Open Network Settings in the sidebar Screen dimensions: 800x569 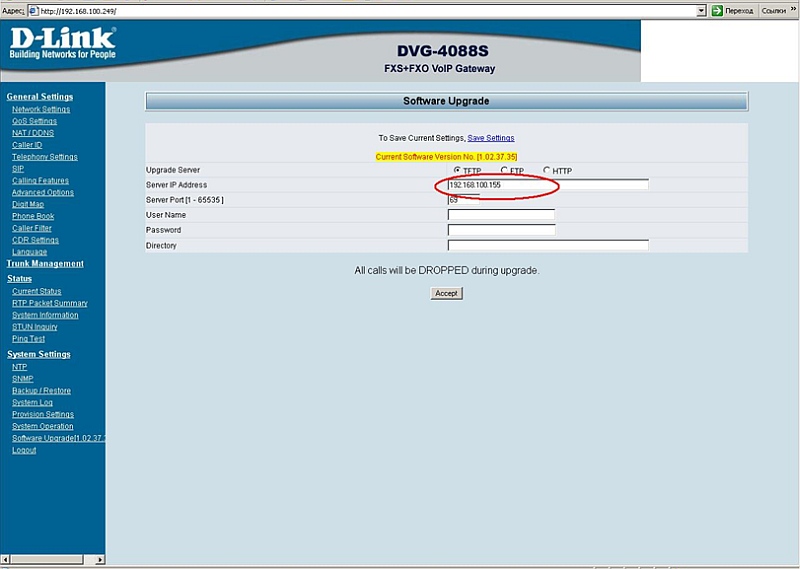tap(41, 109)
